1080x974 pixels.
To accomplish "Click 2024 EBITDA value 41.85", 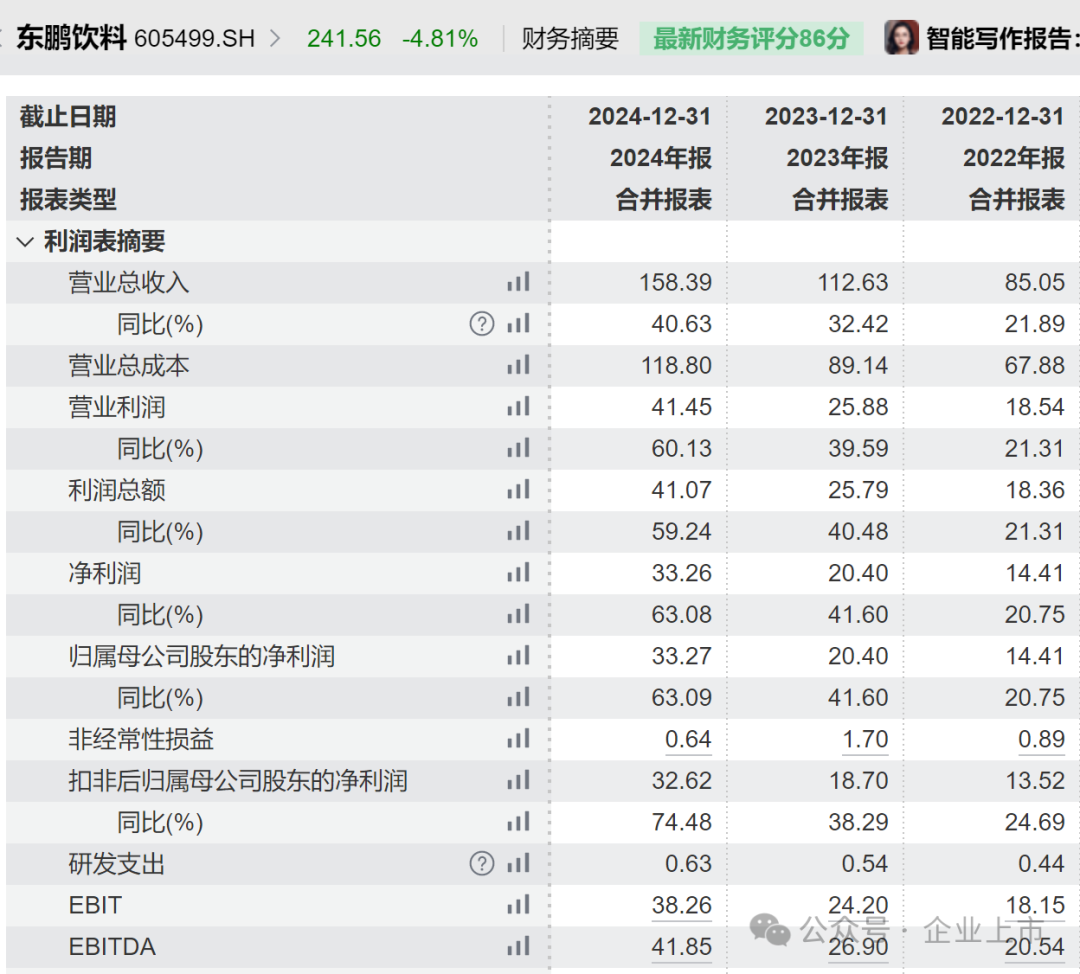I will point(681,946).
